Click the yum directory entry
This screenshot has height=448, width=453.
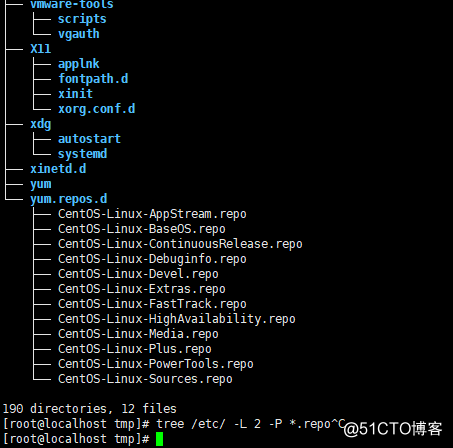[x=41, y=184]
